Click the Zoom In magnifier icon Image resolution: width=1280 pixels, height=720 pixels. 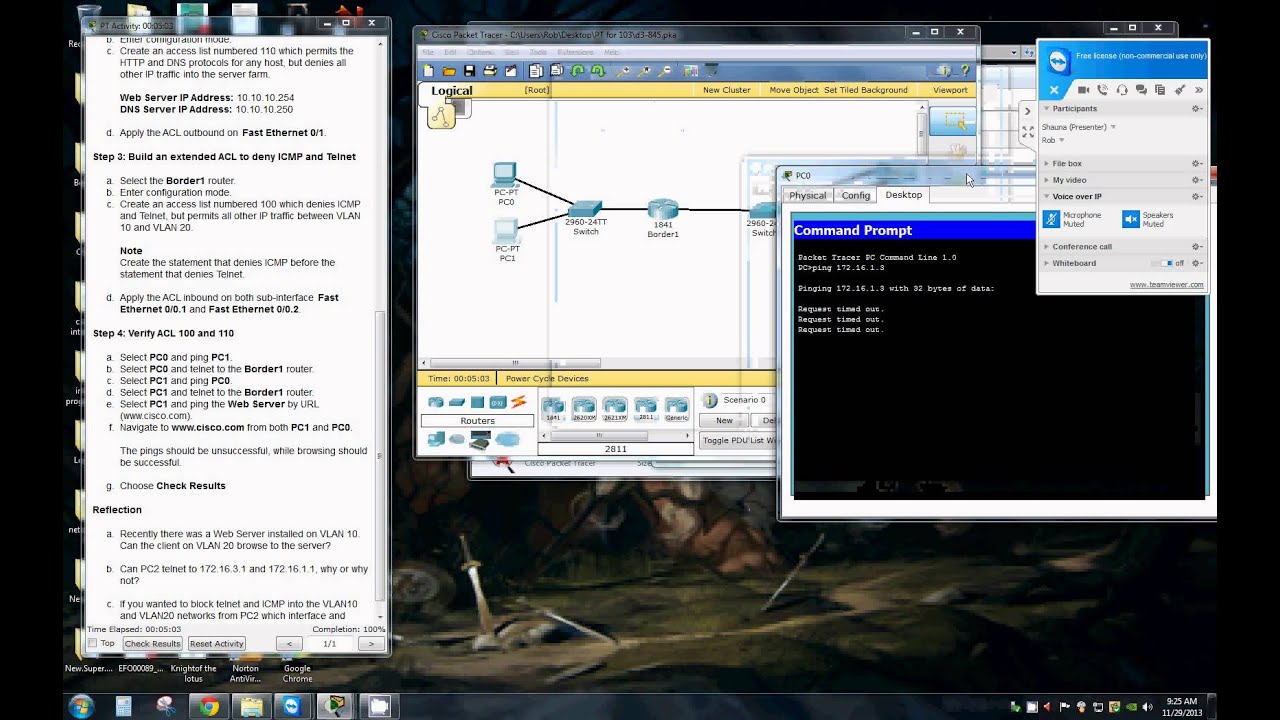point(622,71)
